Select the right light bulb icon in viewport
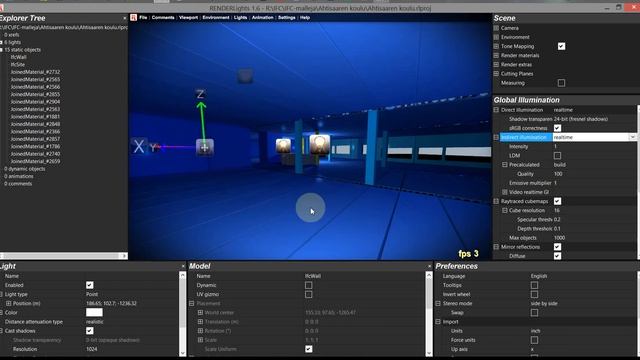Viewport: 640px width, 360px height. click(x=320, y=144)
